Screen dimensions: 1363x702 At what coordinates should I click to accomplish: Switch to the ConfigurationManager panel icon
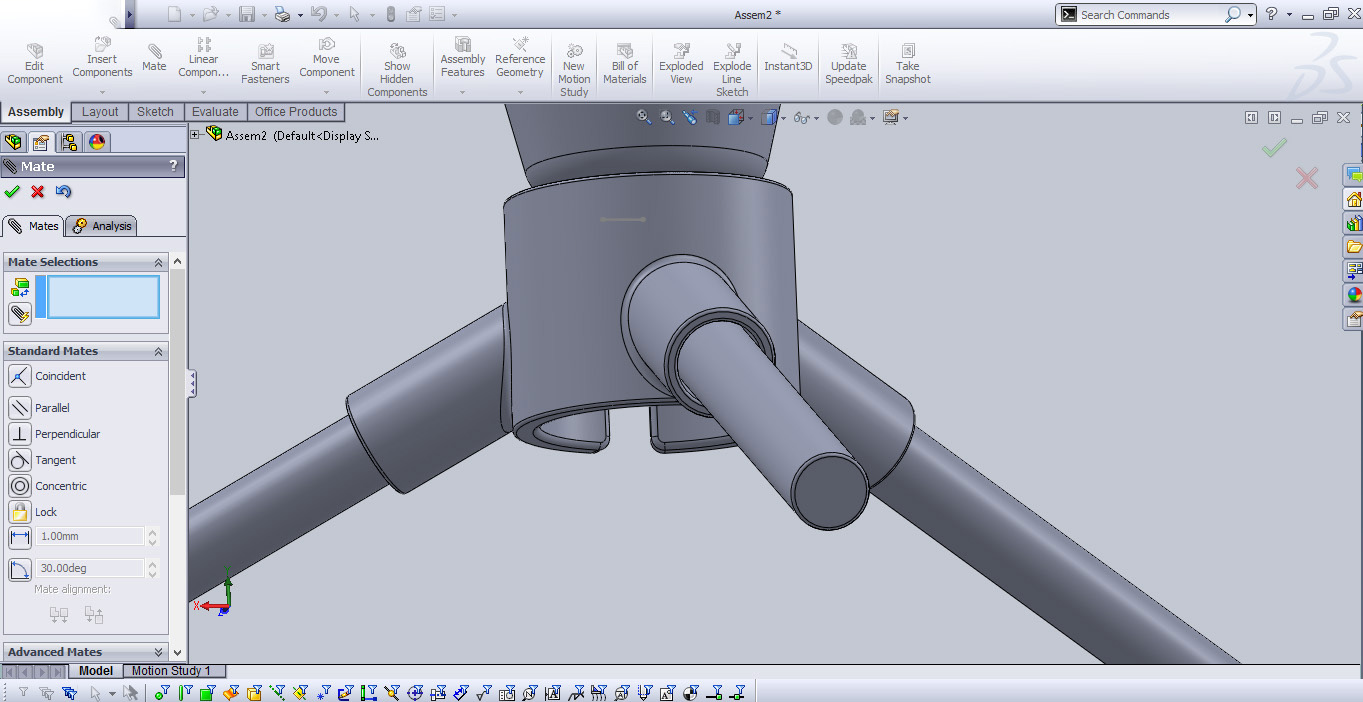pos(68,142)
